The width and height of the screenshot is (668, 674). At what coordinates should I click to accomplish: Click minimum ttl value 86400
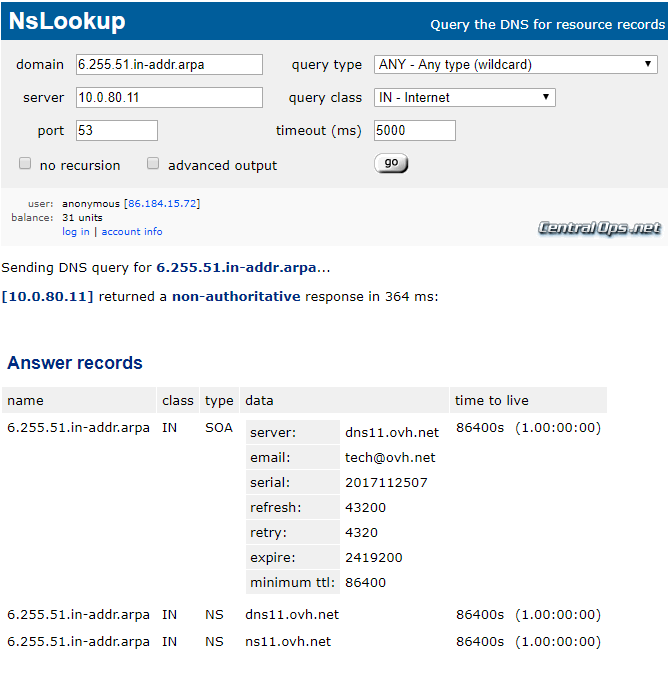point(365,582)
